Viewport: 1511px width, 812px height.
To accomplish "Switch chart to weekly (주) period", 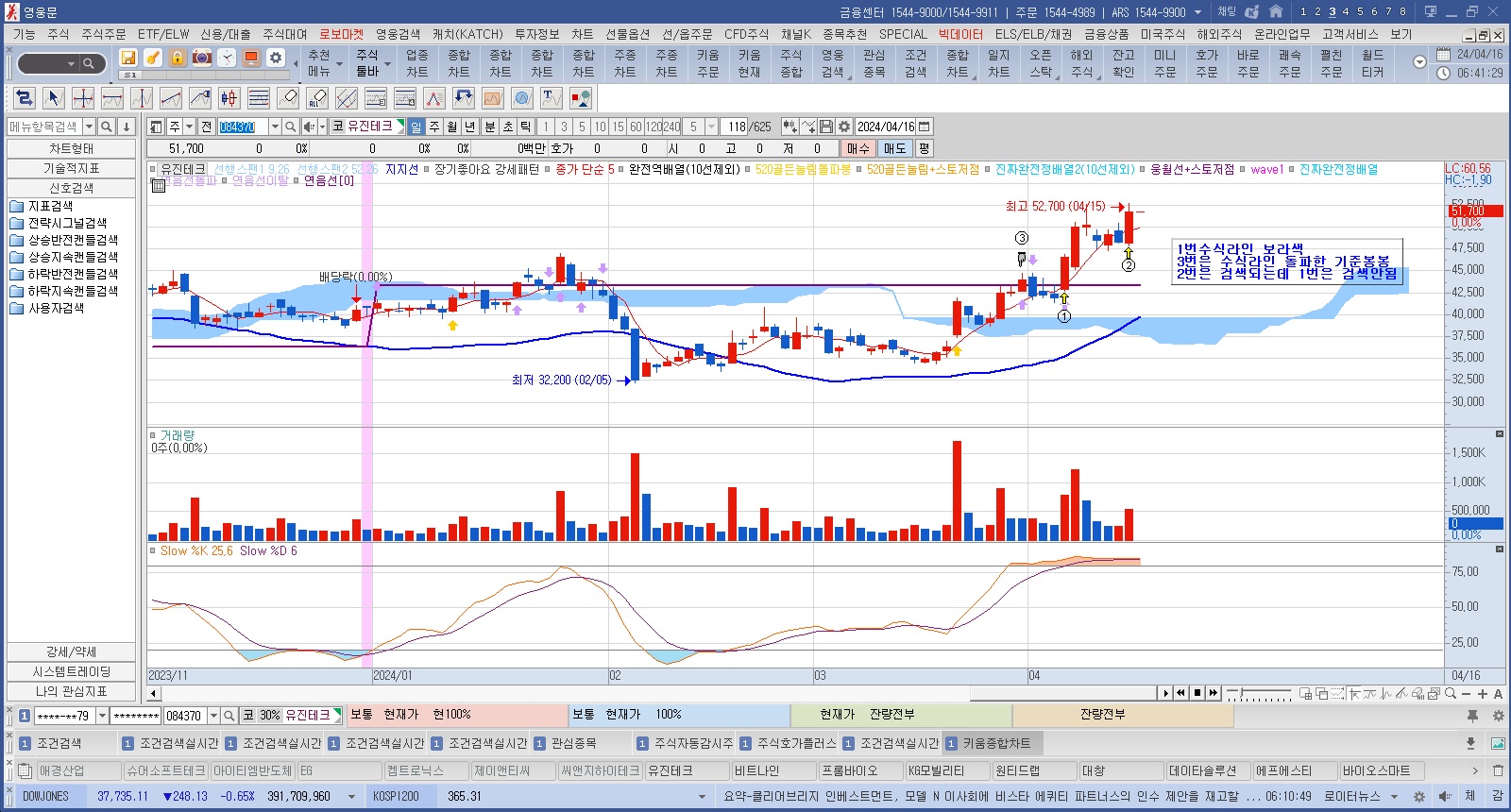I will click(x=434, y=127).
